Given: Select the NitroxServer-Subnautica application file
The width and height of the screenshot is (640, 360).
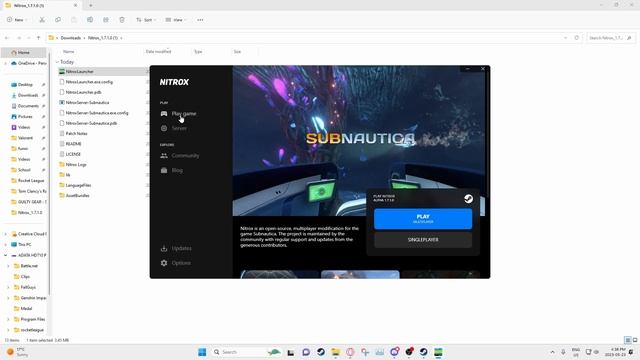Looking at the screenshot, I should [87, 102].
